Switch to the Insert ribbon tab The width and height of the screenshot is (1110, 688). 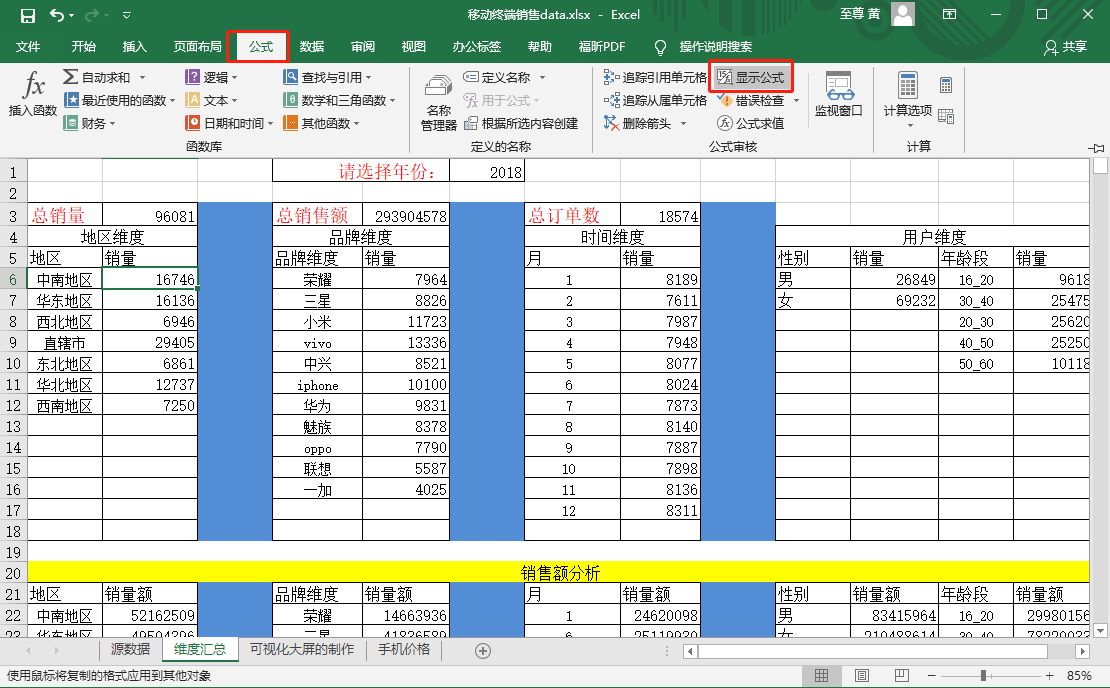(x=135, y=47)
